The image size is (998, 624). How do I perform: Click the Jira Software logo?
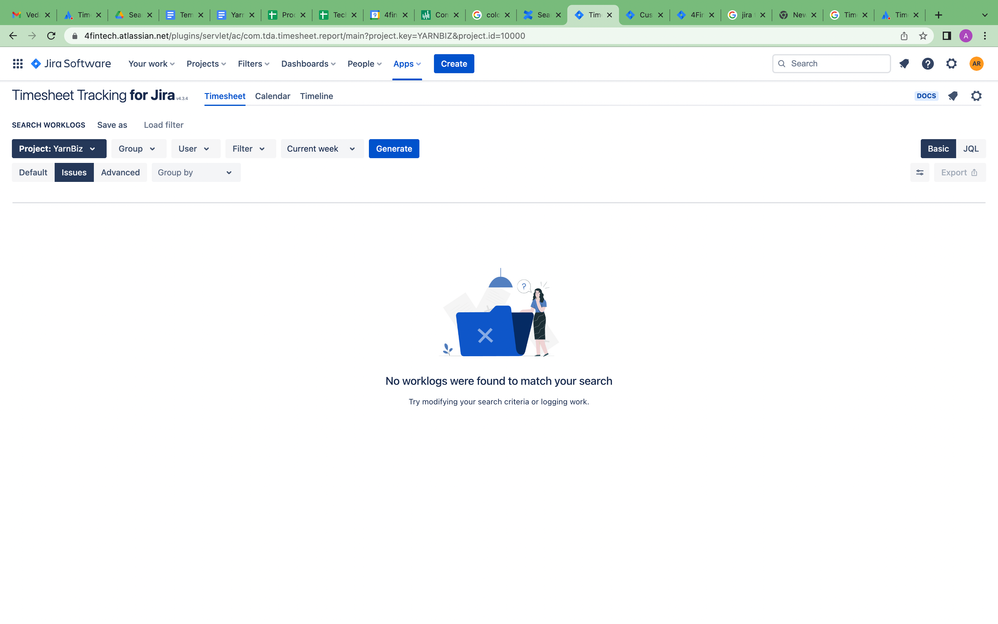pyautogui.click(x=71, y=64)
